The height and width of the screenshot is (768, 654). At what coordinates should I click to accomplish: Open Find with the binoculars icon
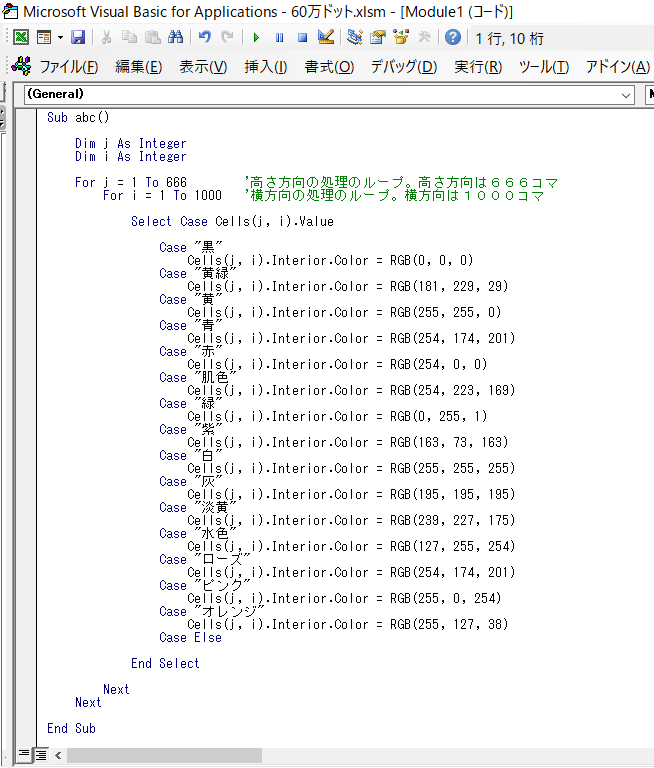click(175, 37)
